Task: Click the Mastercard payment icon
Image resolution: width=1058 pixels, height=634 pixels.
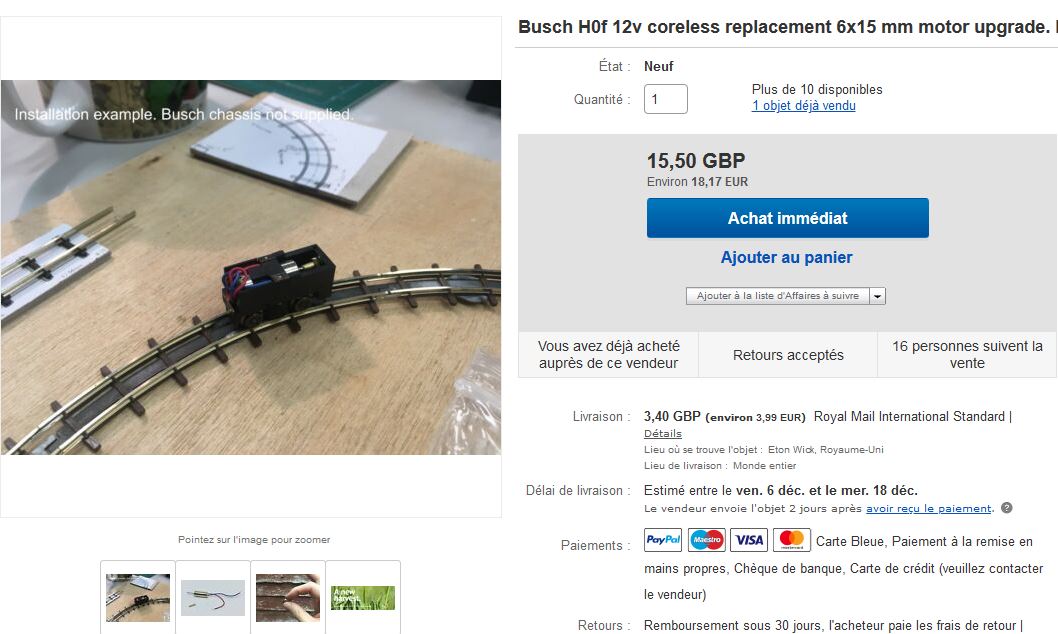Action: coord(791,540)
